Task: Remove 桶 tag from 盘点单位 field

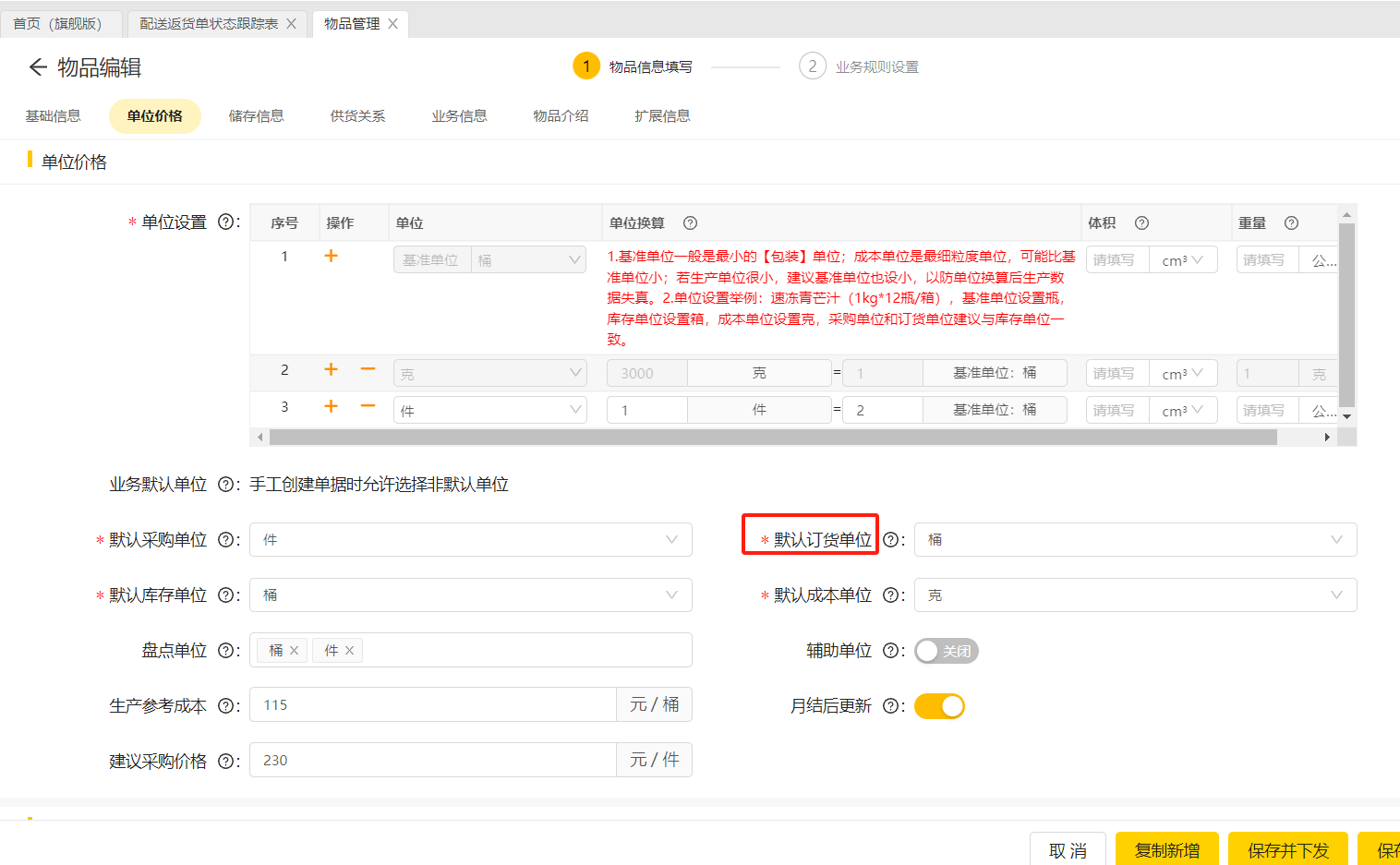Action: 295,651
